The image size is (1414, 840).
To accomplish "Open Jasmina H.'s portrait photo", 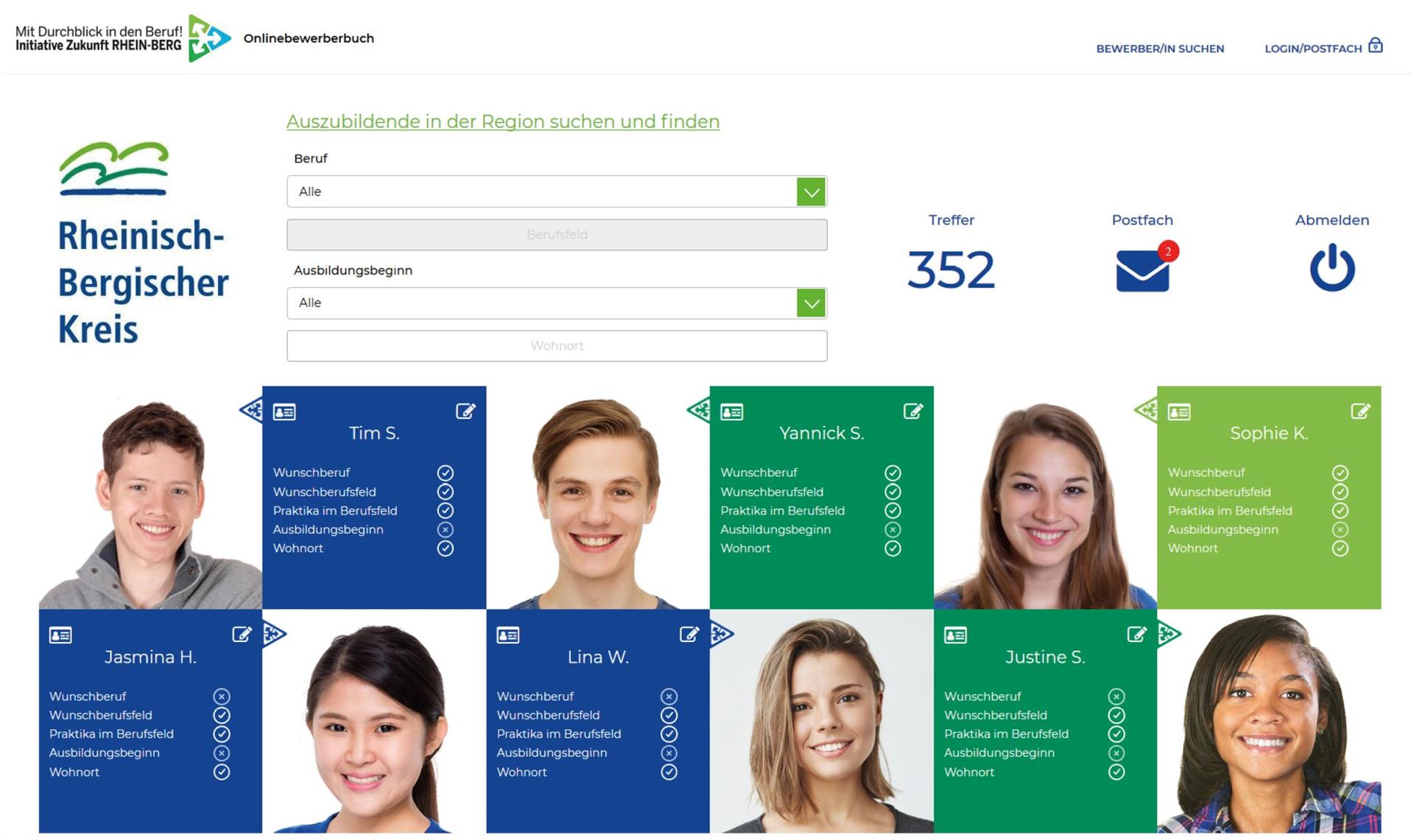I will [x=374, y=721].
